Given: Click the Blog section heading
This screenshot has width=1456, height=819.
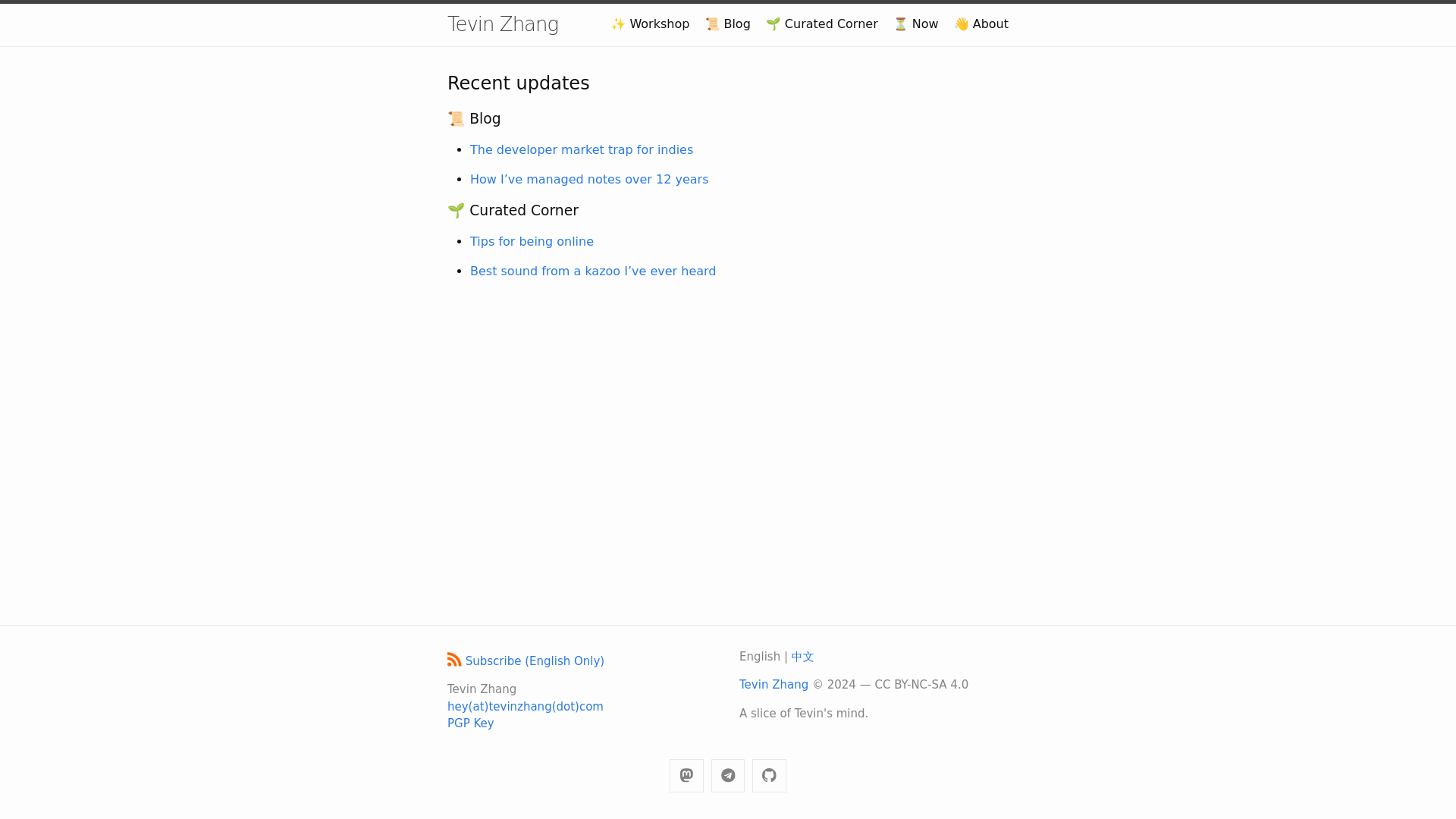Looking at the screenshot, I should click(474, 119).
